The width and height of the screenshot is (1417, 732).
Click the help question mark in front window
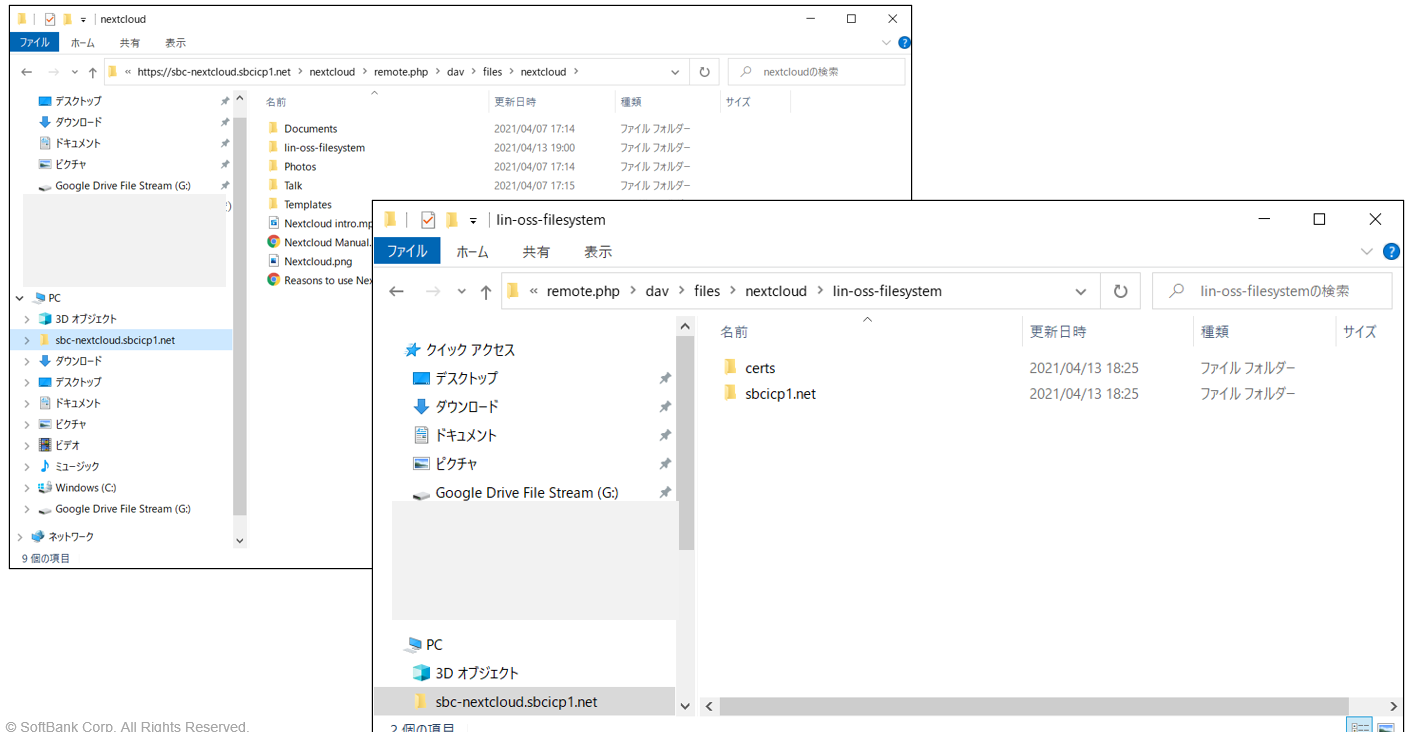click(1391, 252)
